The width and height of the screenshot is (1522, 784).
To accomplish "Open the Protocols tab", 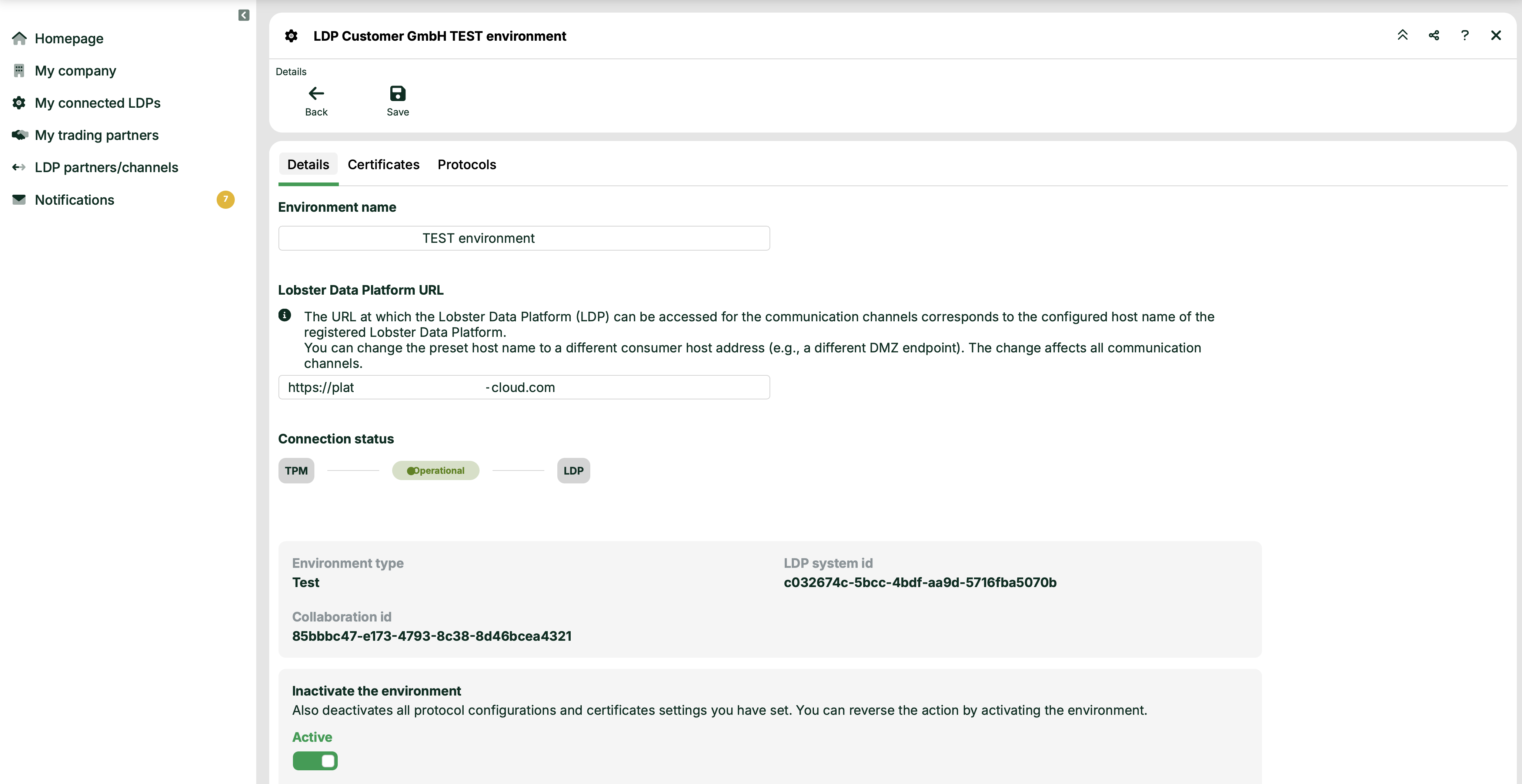I will (467, 165).
